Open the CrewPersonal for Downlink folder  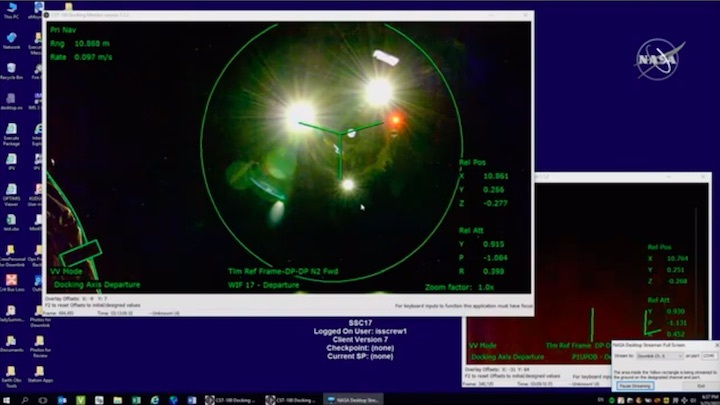tap(11, 256)
